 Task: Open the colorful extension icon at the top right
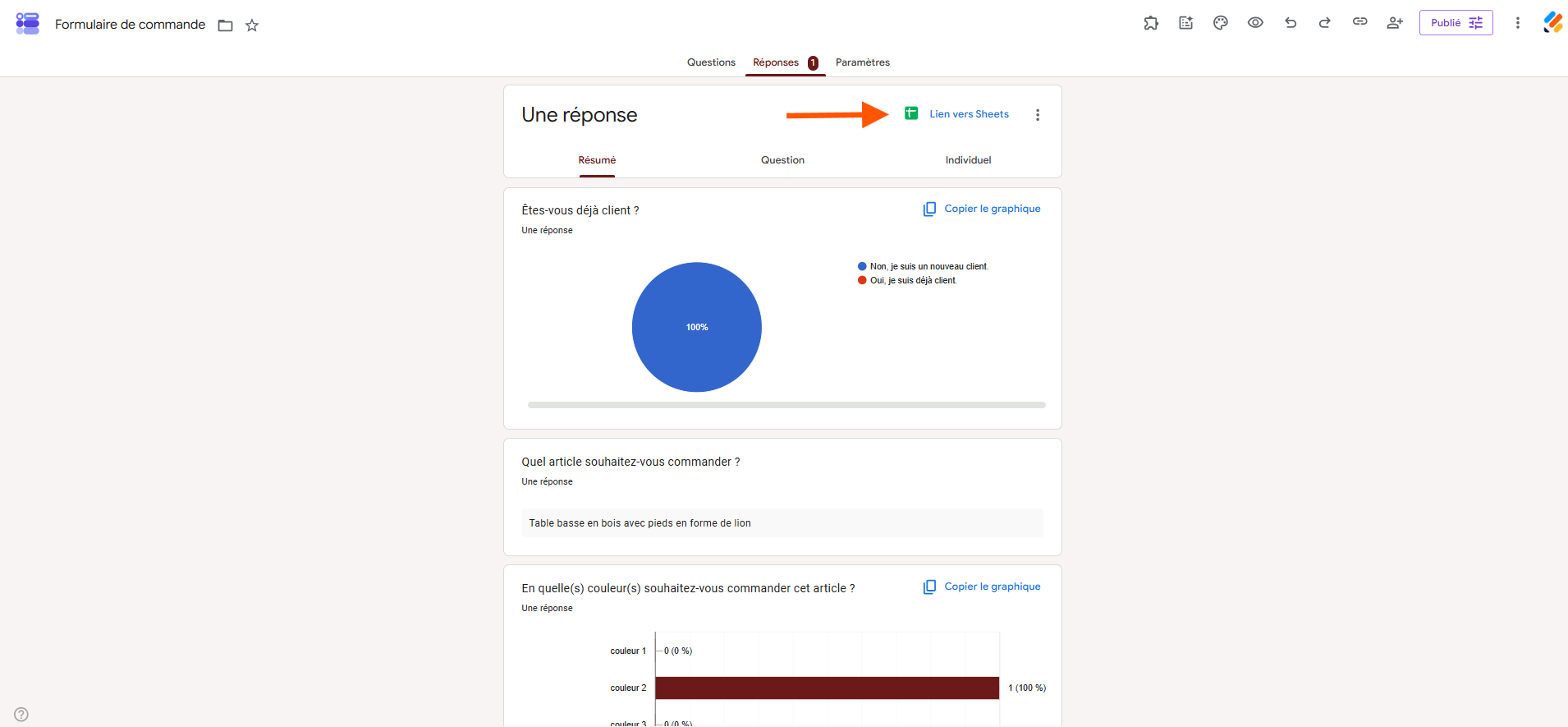pos(1552,23)
